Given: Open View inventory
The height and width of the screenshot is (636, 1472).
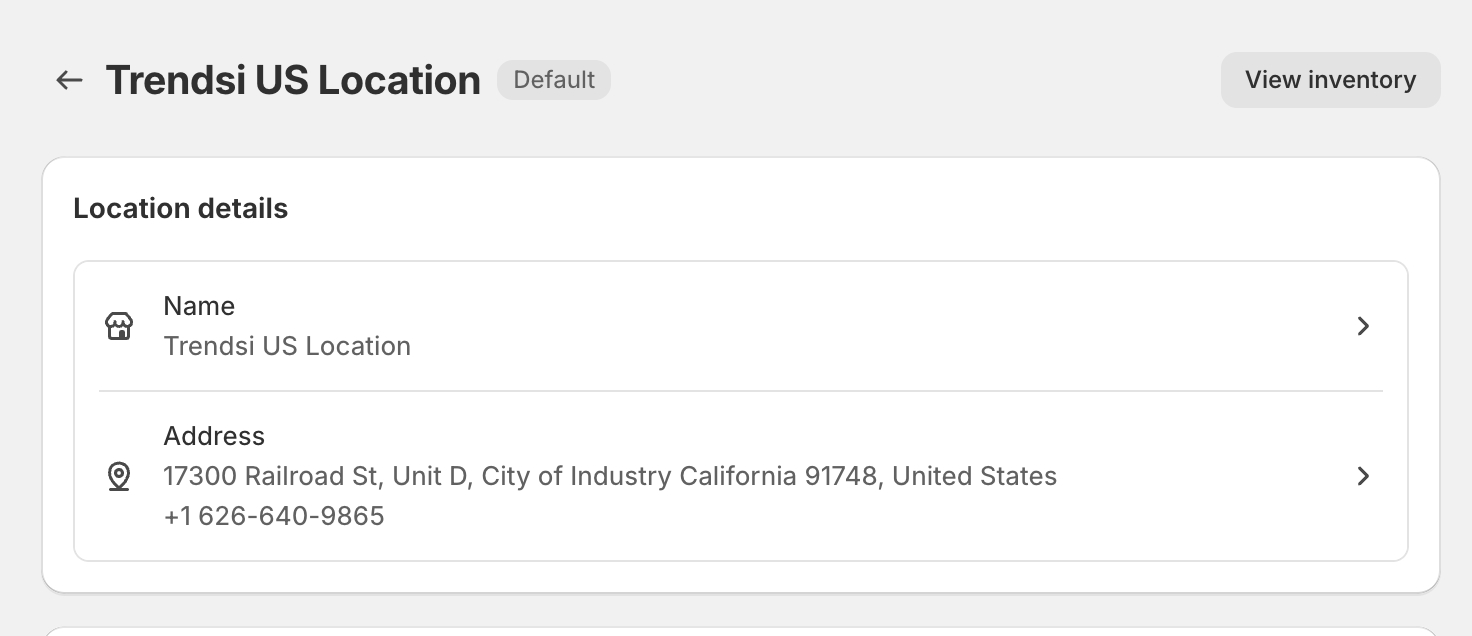Looking at the screenshot, I should pos(1330,80).
